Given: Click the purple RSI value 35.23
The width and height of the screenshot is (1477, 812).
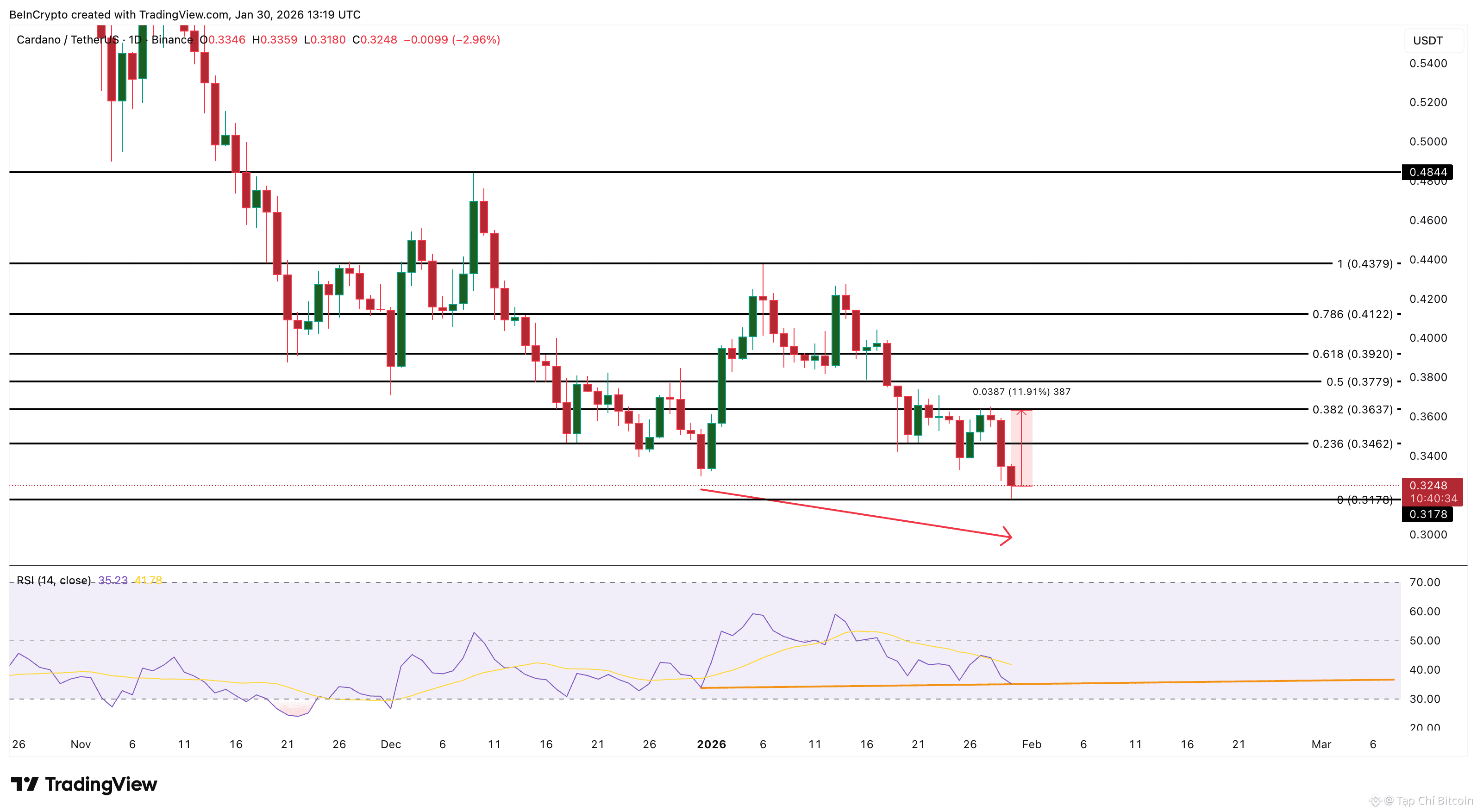Looking at the screenshot, I should 113,581.
